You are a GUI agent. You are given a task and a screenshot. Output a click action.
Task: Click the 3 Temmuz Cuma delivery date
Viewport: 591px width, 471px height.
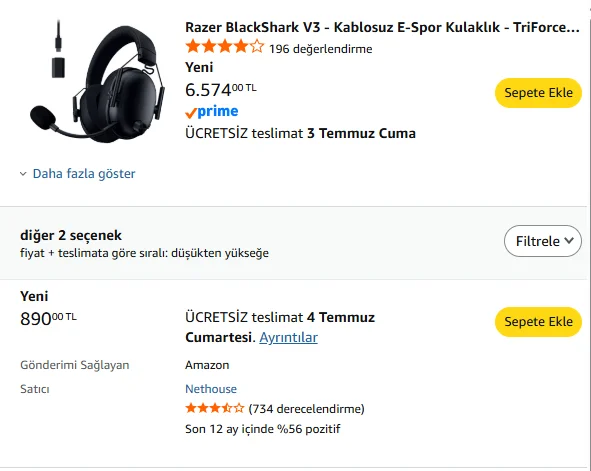tap(361, 133)
